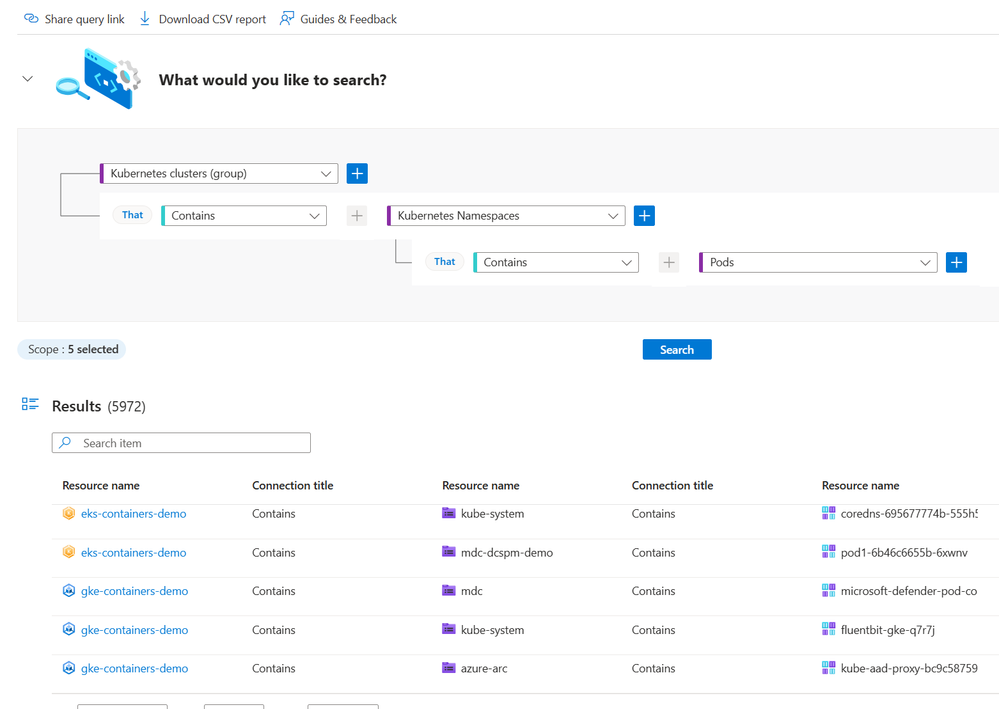Open eks-containers-demo link in mdc-dcspm-demo row
Viewport: 999px width, 709px height.
(x=134, y=552)
